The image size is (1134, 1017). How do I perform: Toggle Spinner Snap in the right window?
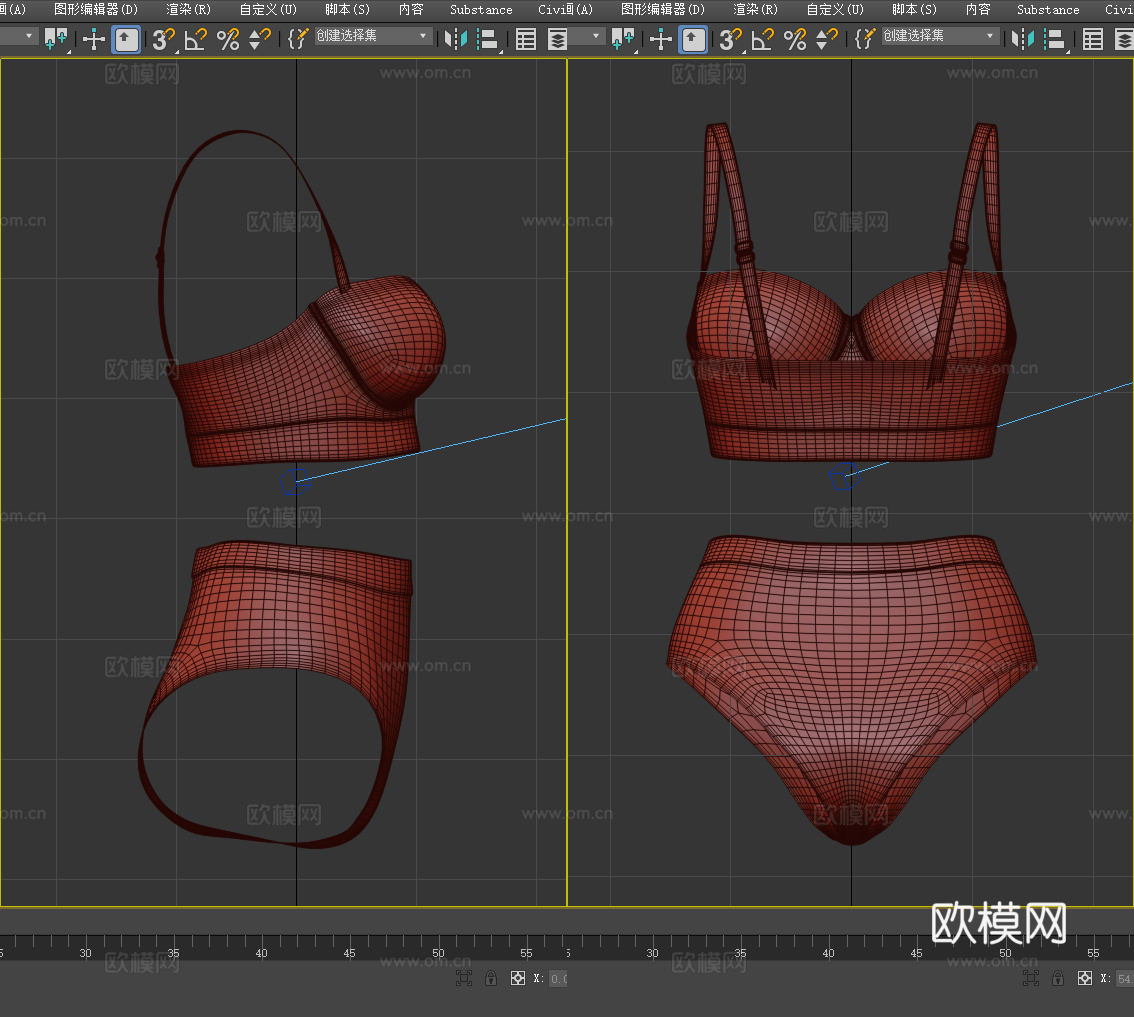(x=826, y=39)
